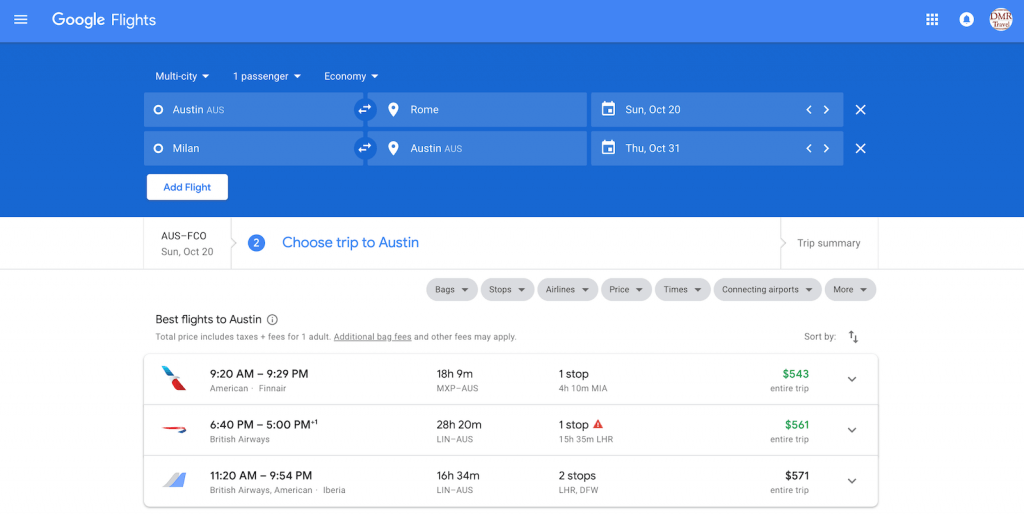The image size is (1024, 516).
Task: Edit the Milan origin field
Action: point(253,148)
